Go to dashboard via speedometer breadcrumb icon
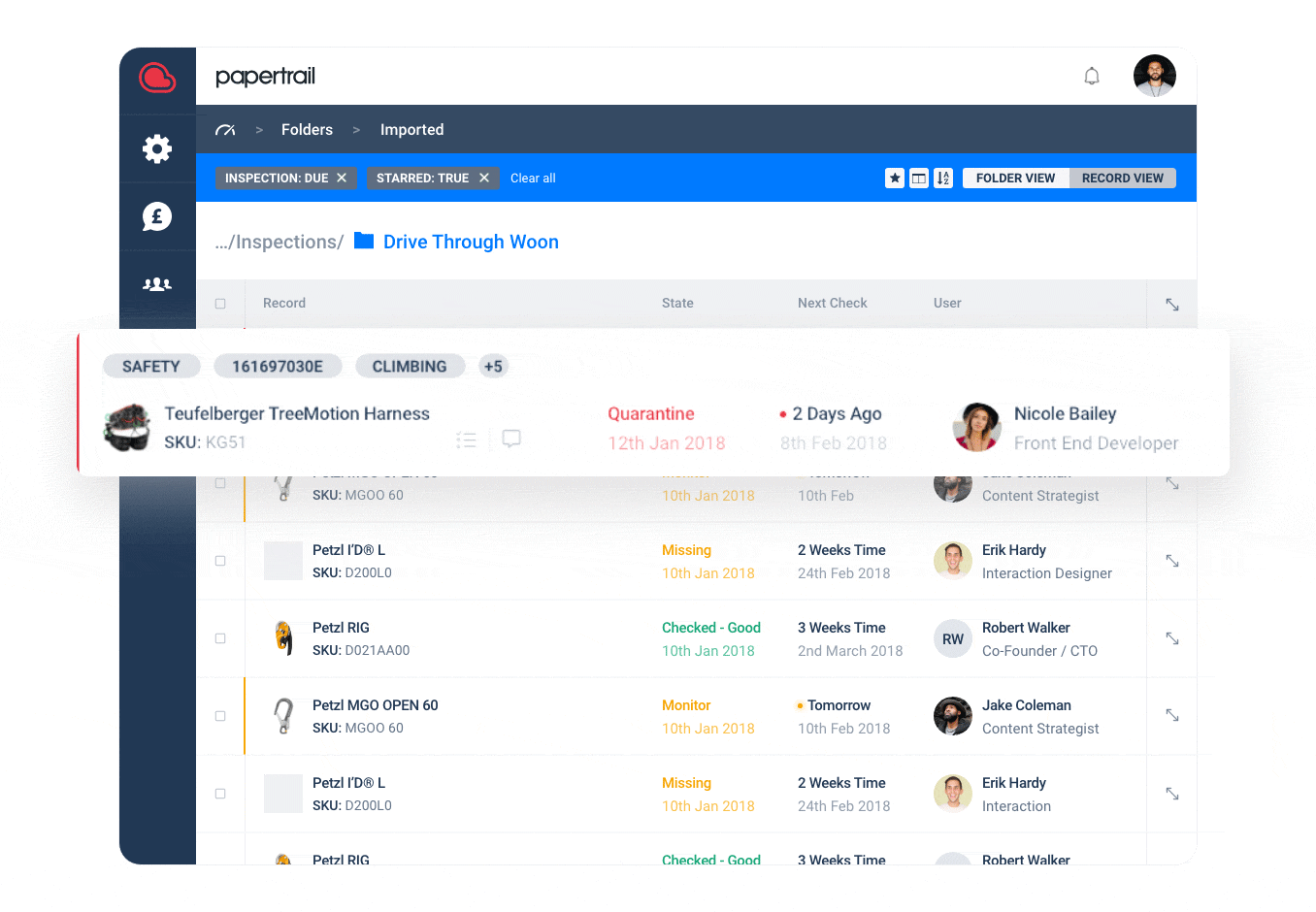 [x=225, y=130]
